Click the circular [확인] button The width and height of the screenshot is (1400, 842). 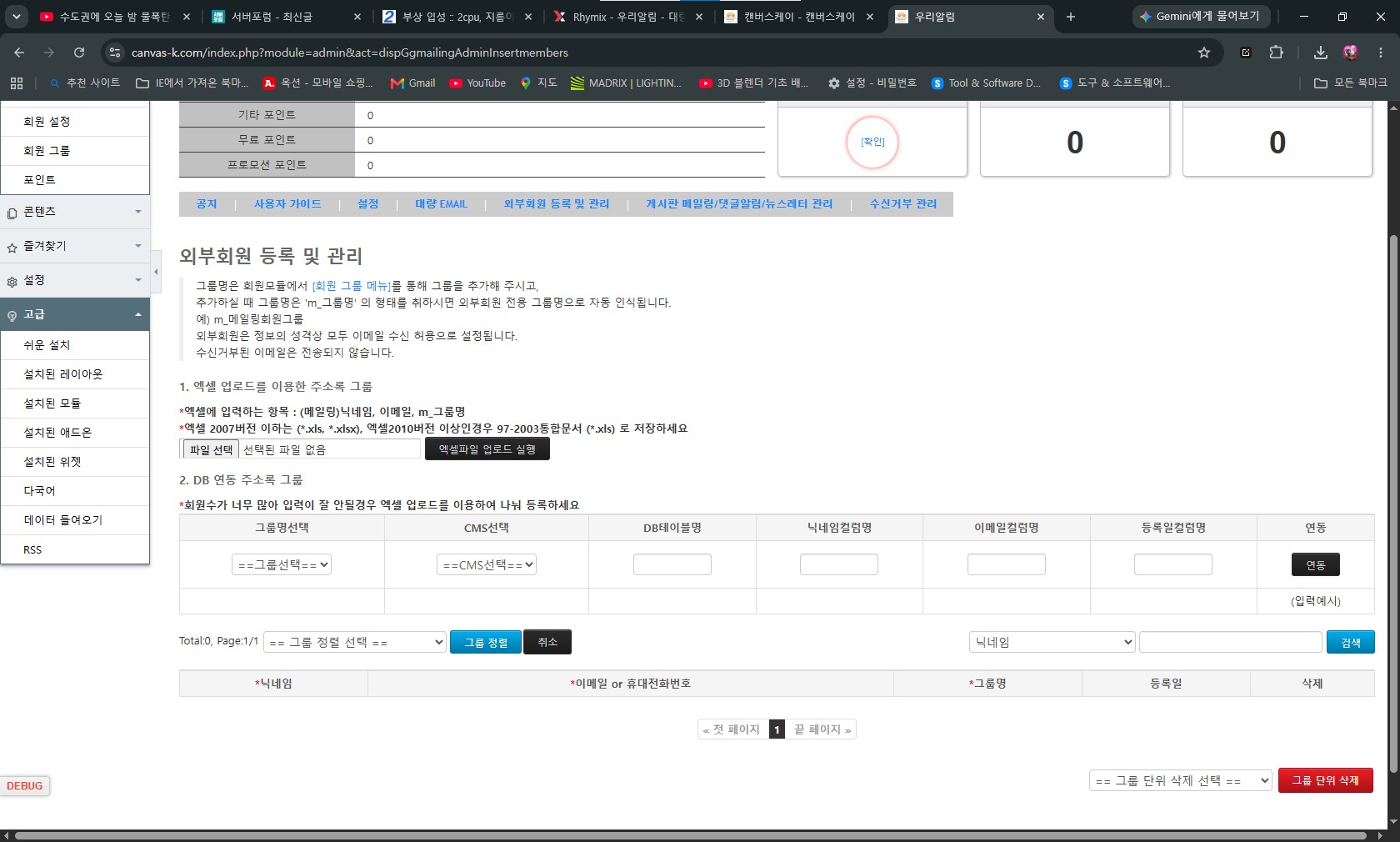click(872, 142)
